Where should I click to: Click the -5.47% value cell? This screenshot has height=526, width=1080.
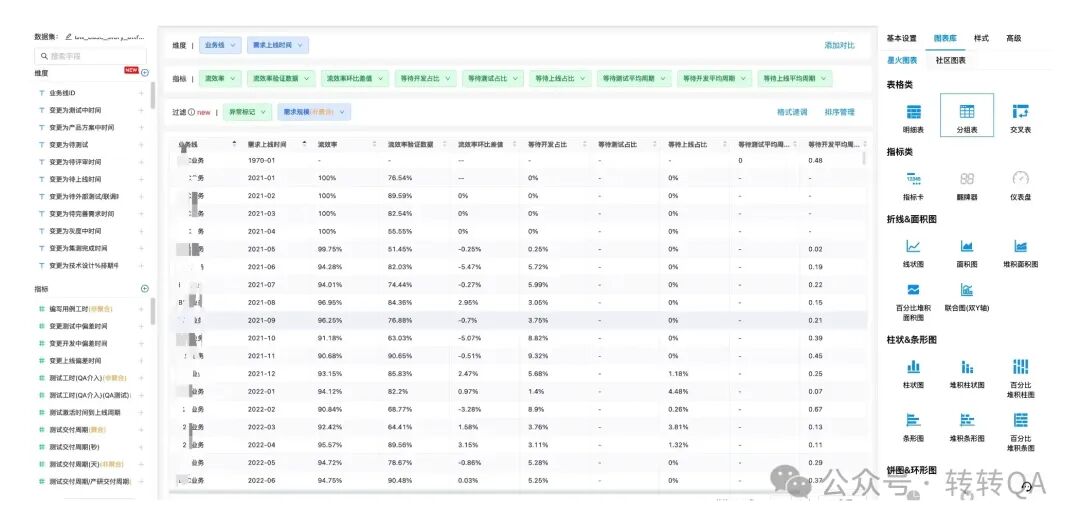(469, 267)
